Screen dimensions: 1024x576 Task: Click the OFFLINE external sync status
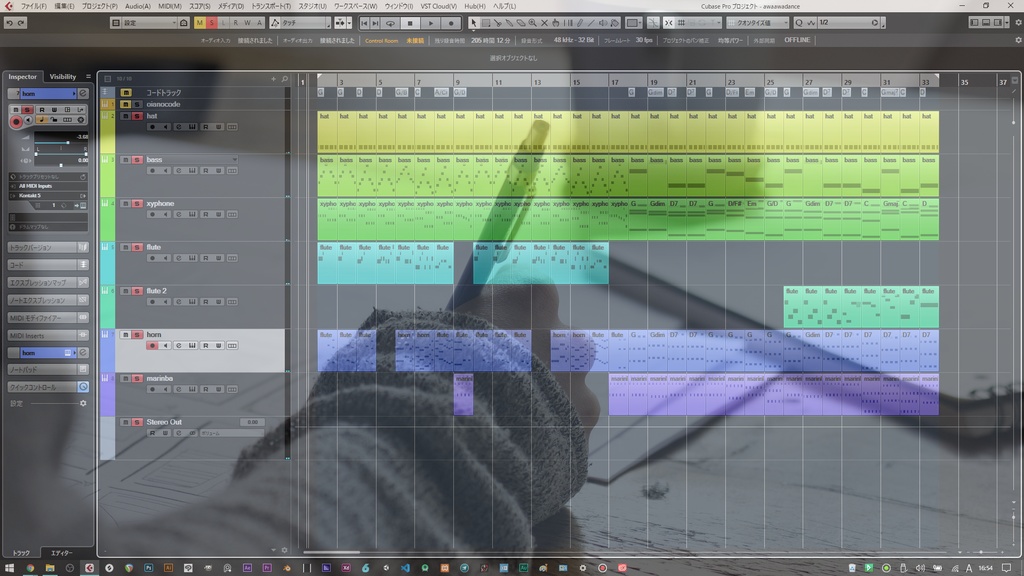[797, 40]
